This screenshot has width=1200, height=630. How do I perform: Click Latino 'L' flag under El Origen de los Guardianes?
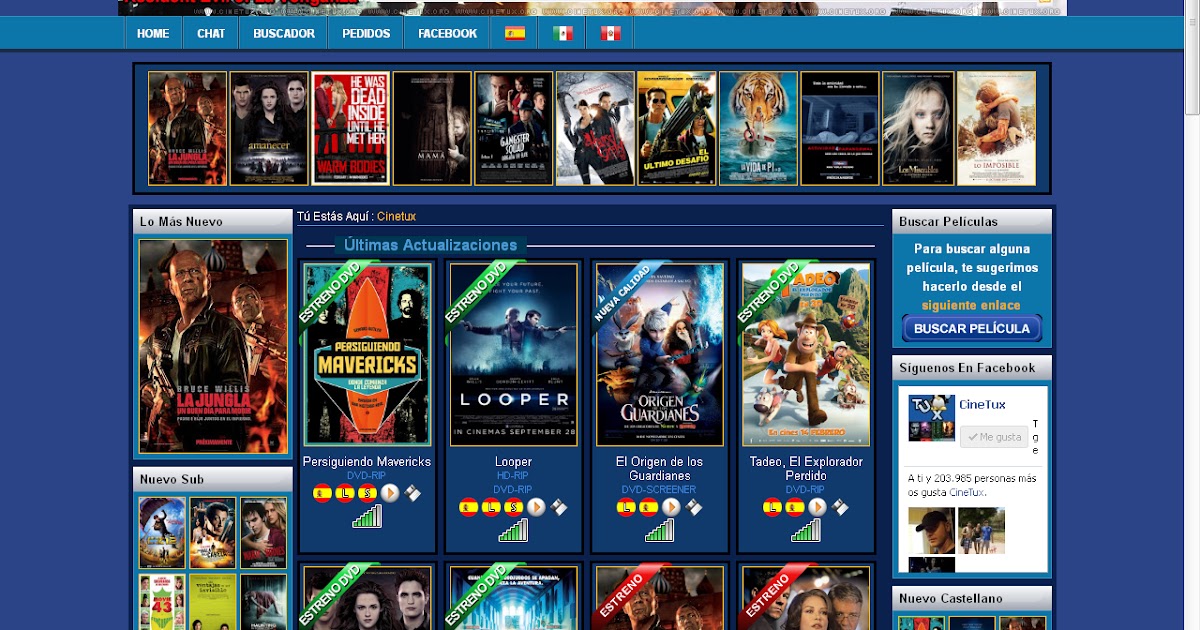click(626, 507)
